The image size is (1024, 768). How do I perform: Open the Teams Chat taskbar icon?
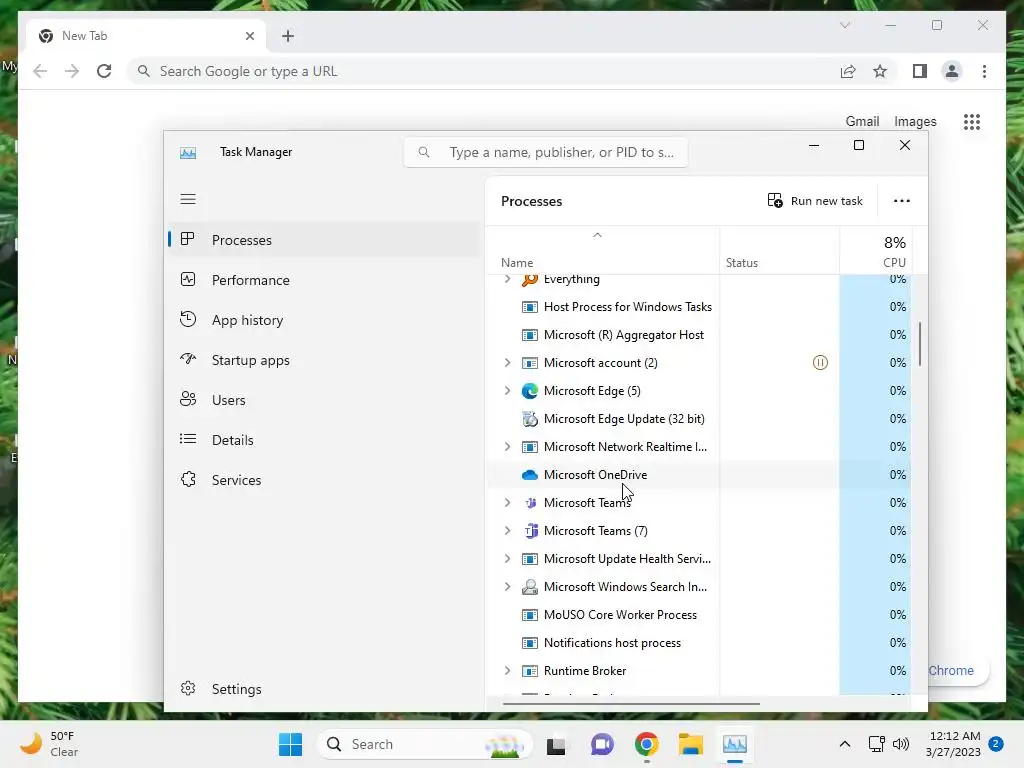click(x=602, y=744)
